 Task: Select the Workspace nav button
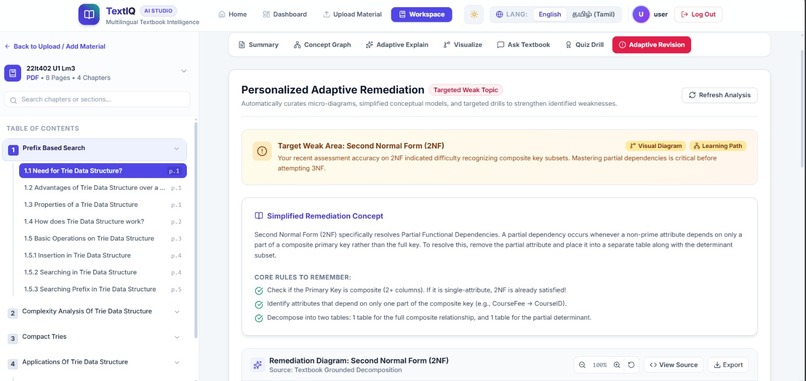tap(422, 14)
